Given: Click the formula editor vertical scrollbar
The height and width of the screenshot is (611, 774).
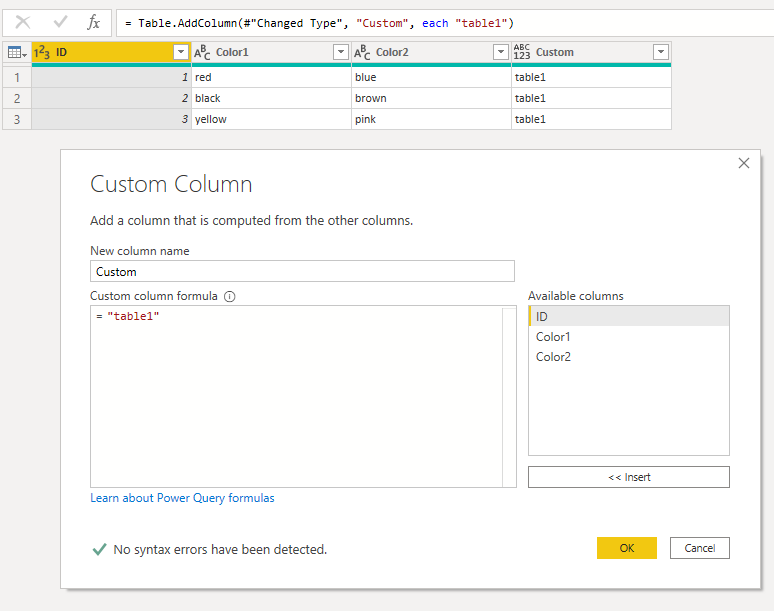Looking at the screenshot, I should 509,396.
